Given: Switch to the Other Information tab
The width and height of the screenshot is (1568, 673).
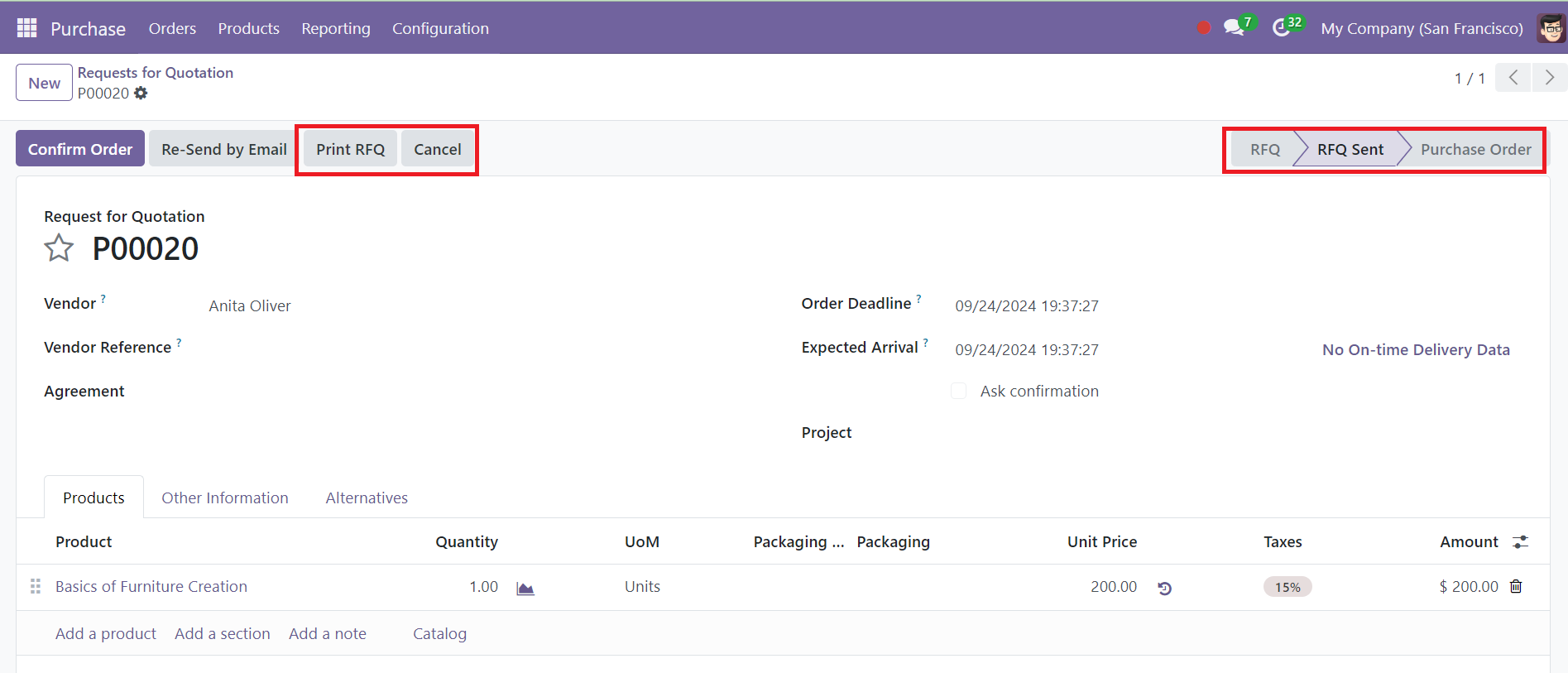Looking at the screenshot, I should [x=225, y=498].
